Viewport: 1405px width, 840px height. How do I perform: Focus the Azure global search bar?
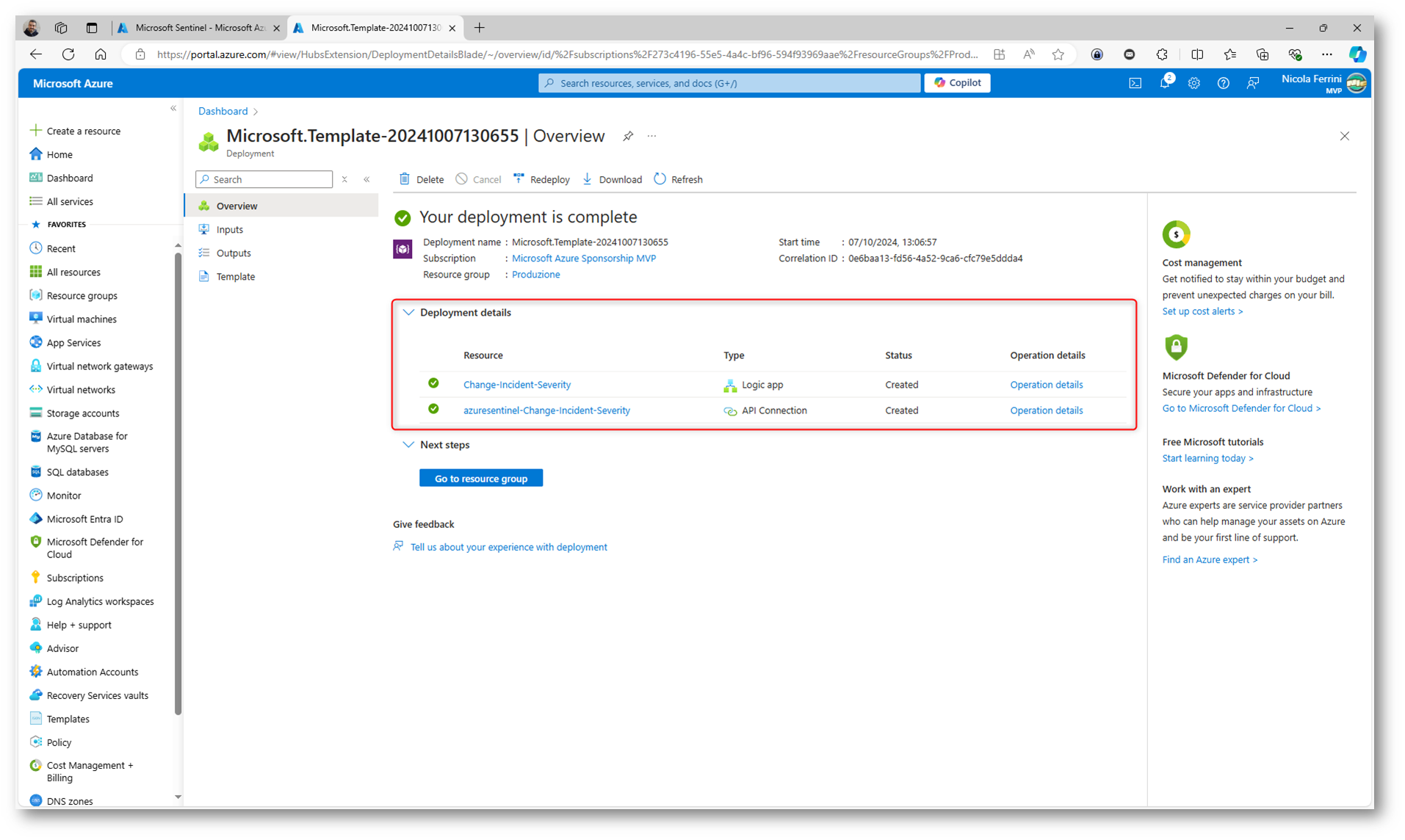click(729, 83)
